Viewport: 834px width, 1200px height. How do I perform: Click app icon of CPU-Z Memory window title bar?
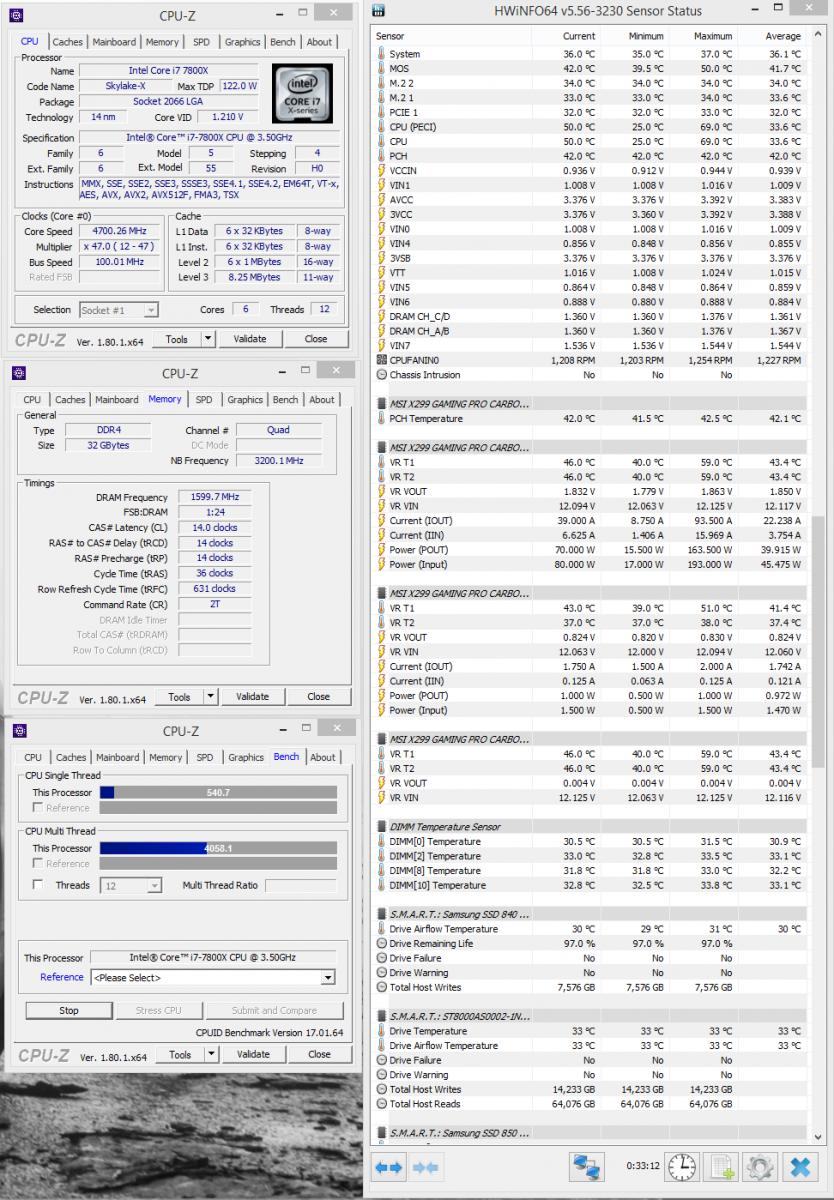pyautogui.click(x=19, y=373)
